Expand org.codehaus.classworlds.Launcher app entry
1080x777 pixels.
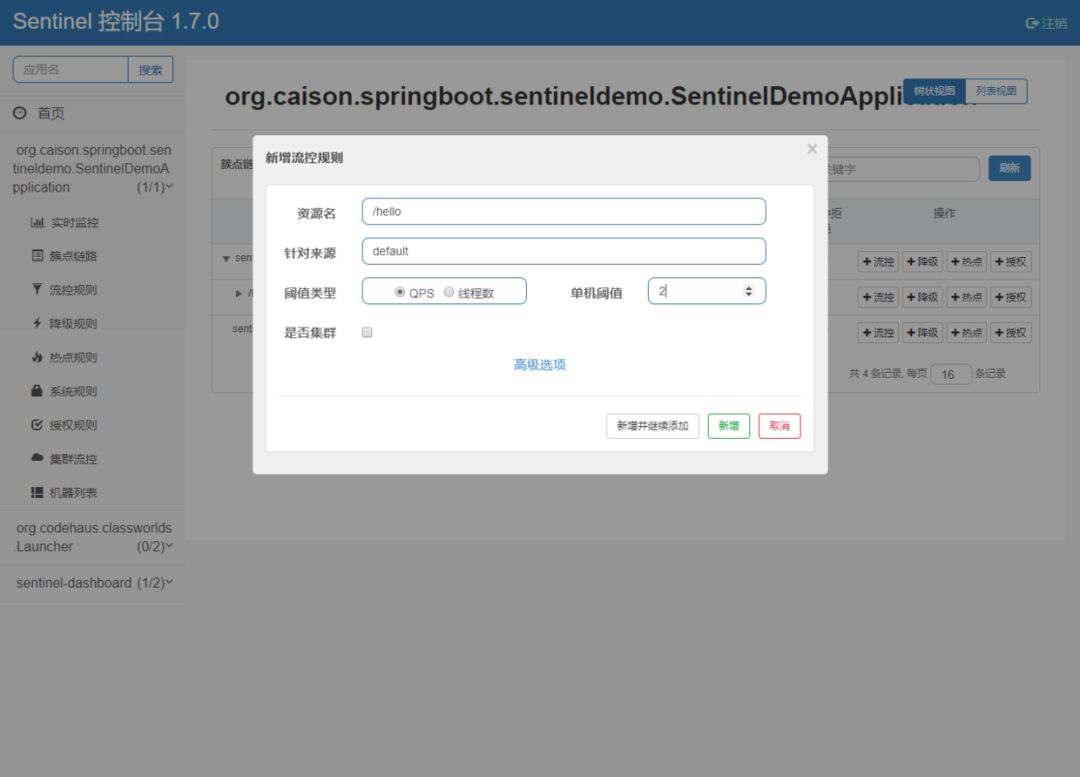point(93,537)
